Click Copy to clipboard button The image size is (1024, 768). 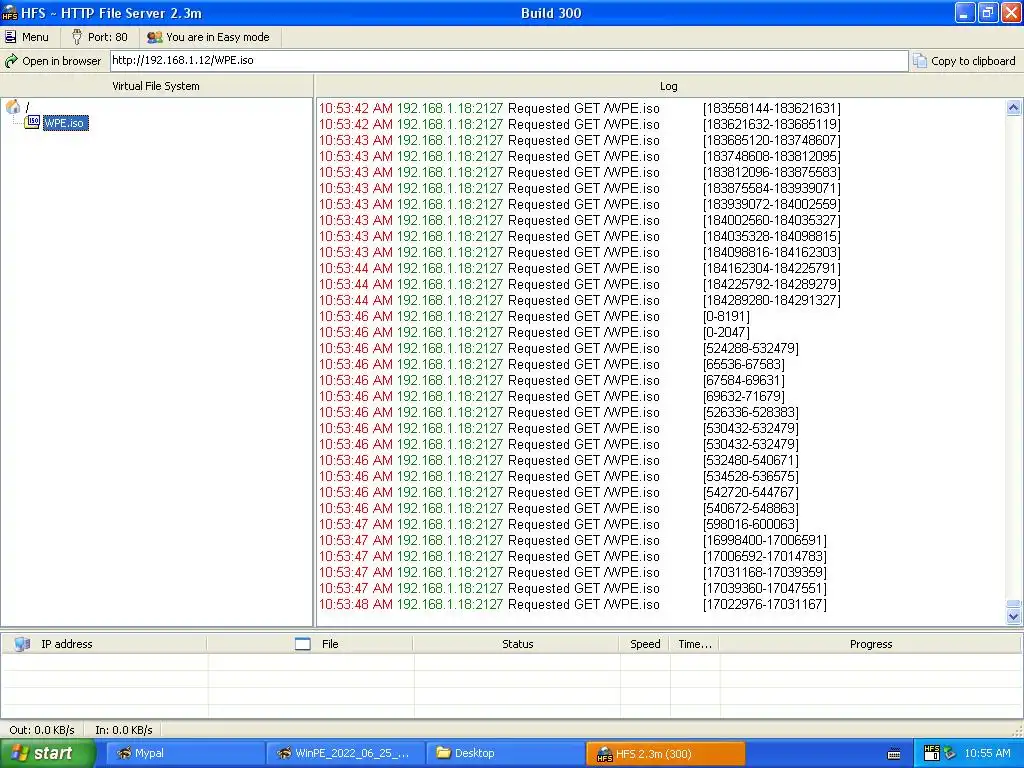coord(965,61)
